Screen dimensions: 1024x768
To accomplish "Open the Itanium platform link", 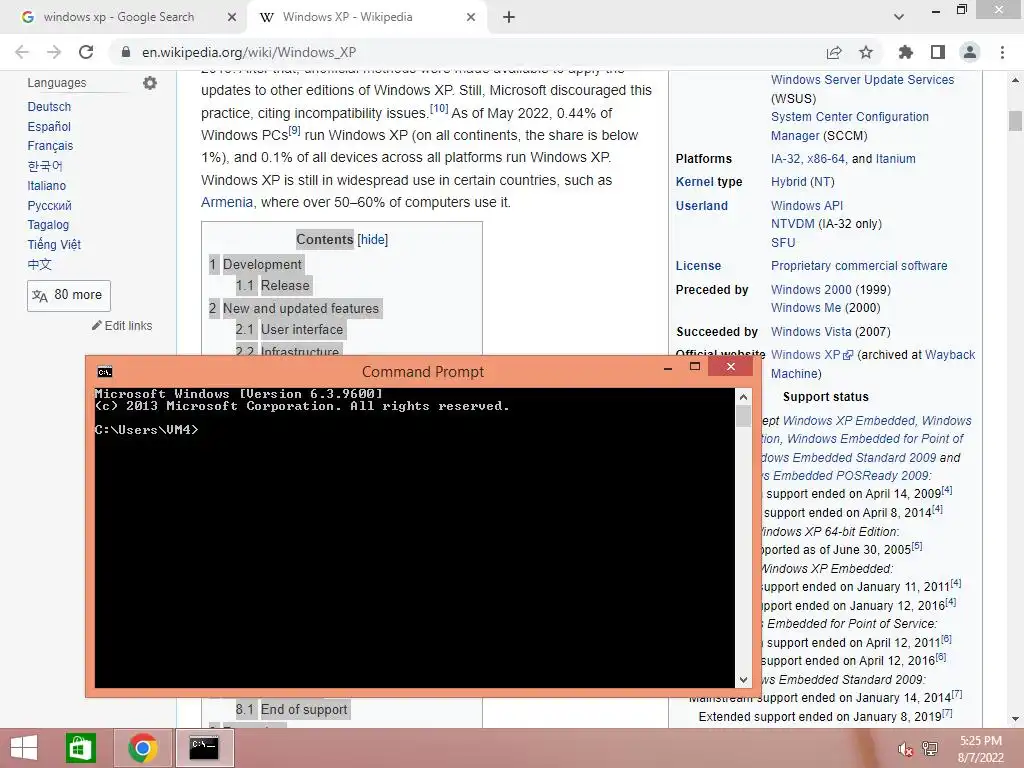I will (895, 159).
